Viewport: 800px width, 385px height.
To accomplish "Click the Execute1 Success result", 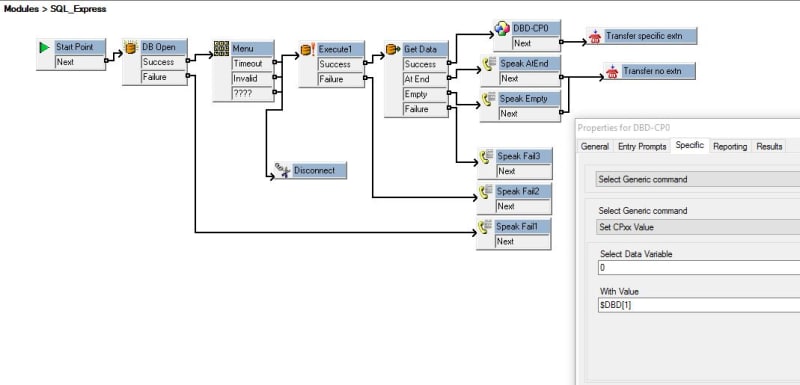I will (x=340, y=64).
